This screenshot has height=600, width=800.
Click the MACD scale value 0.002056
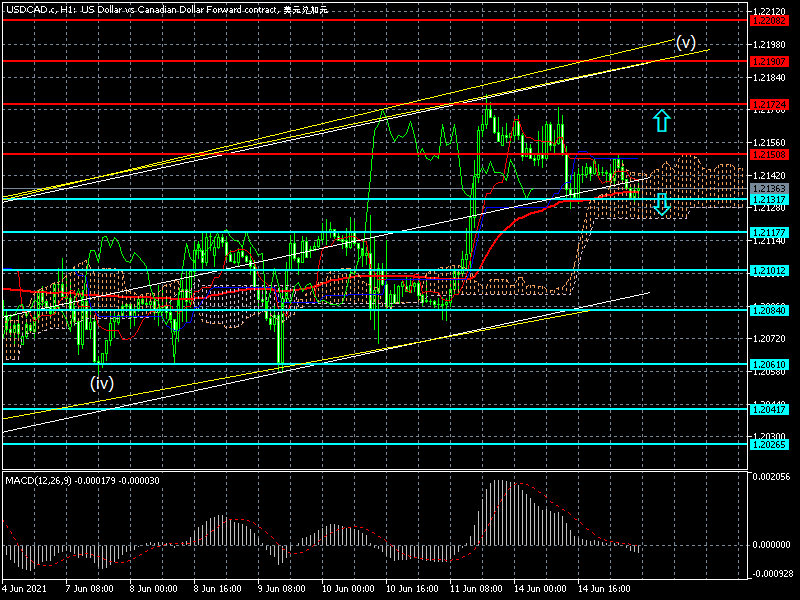[771, 477]
